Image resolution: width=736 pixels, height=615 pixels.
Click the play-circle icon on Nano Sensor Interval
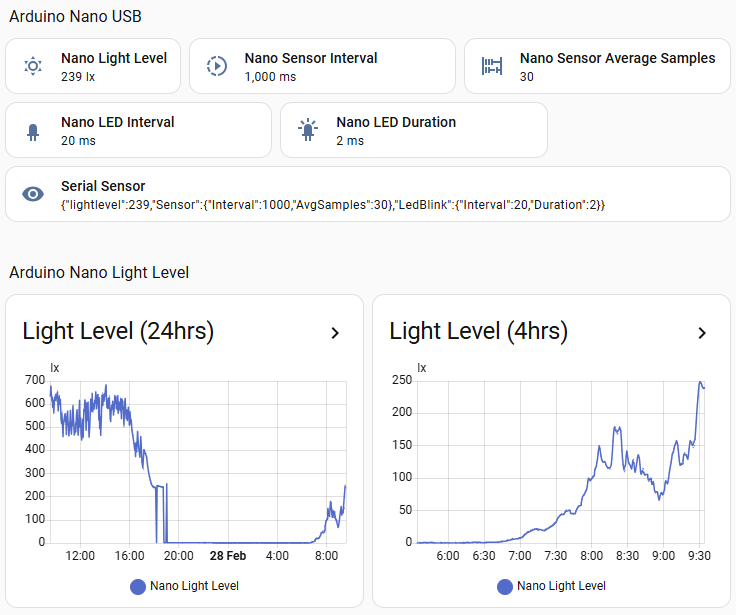[217, 66]
